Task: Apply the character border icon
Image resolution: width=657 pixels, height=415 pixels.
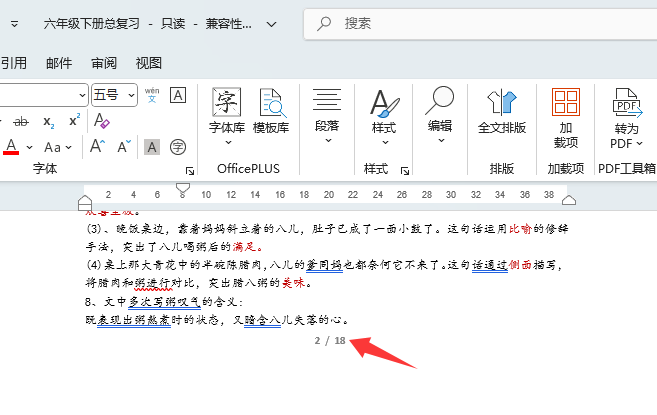Action: 178,95
